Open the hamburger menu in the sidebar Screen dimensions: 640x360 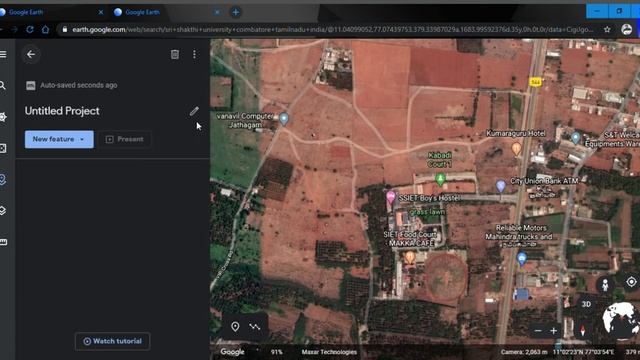point(3,54)
